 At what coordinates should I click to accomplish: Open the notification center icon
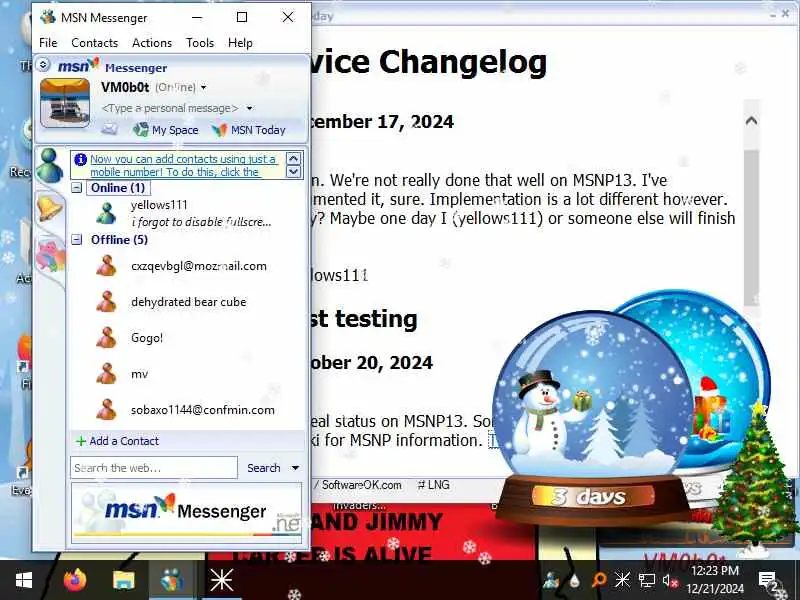(768, 581)
